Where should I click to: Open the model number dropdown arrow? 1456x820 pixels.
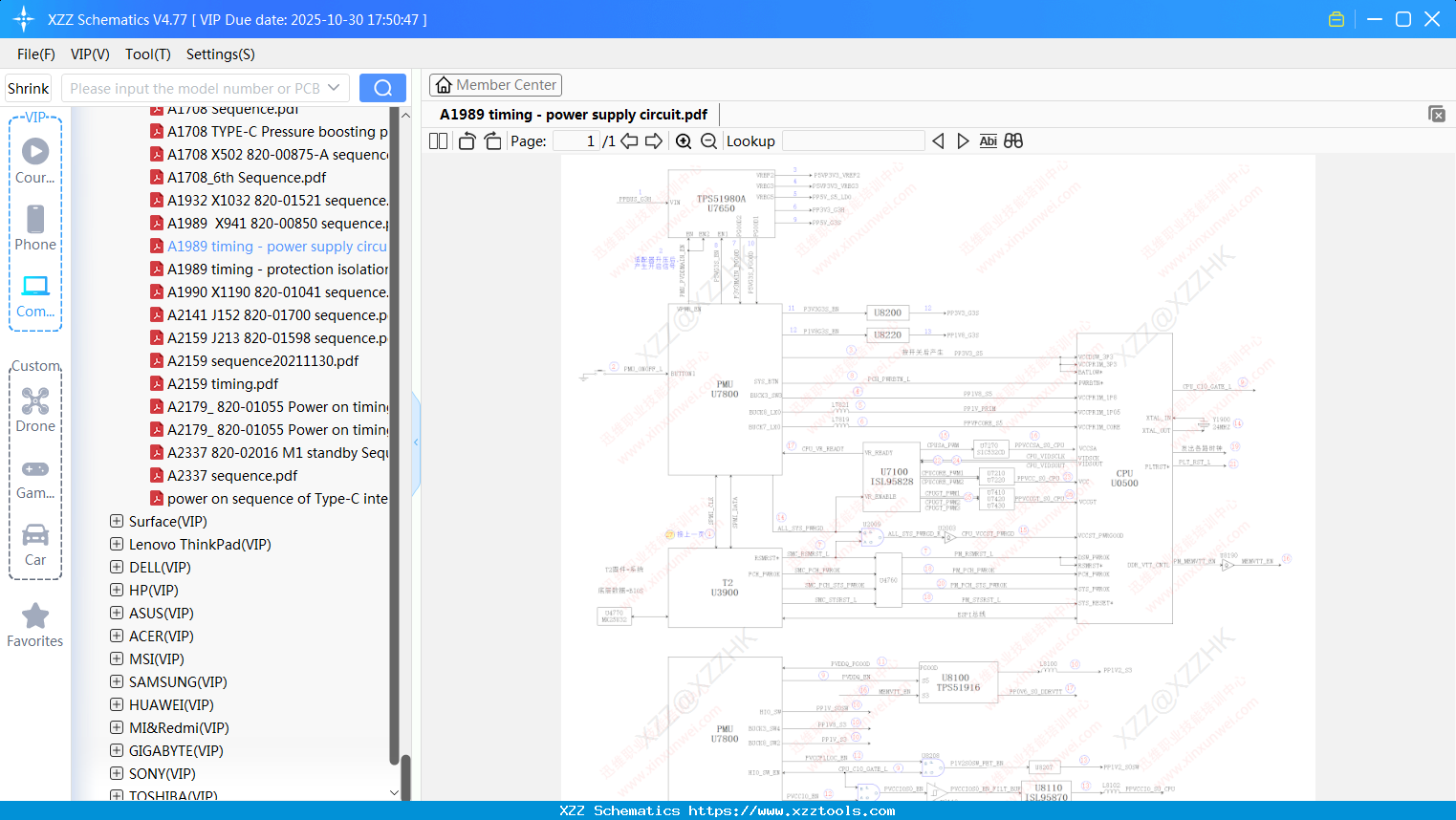click(x=334, y=88)
